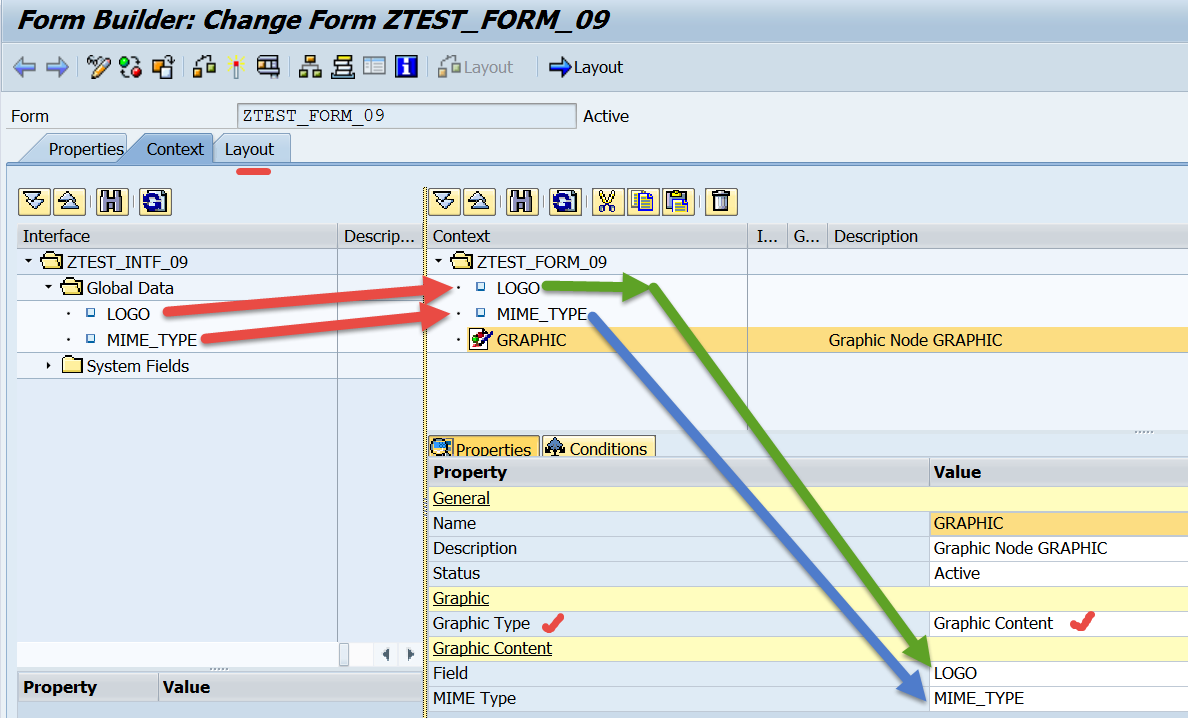Click inside the Form name field showing ZTEST_FORM_09
The height and width of the screenshot is (718, 1188).
click(405, 115)
